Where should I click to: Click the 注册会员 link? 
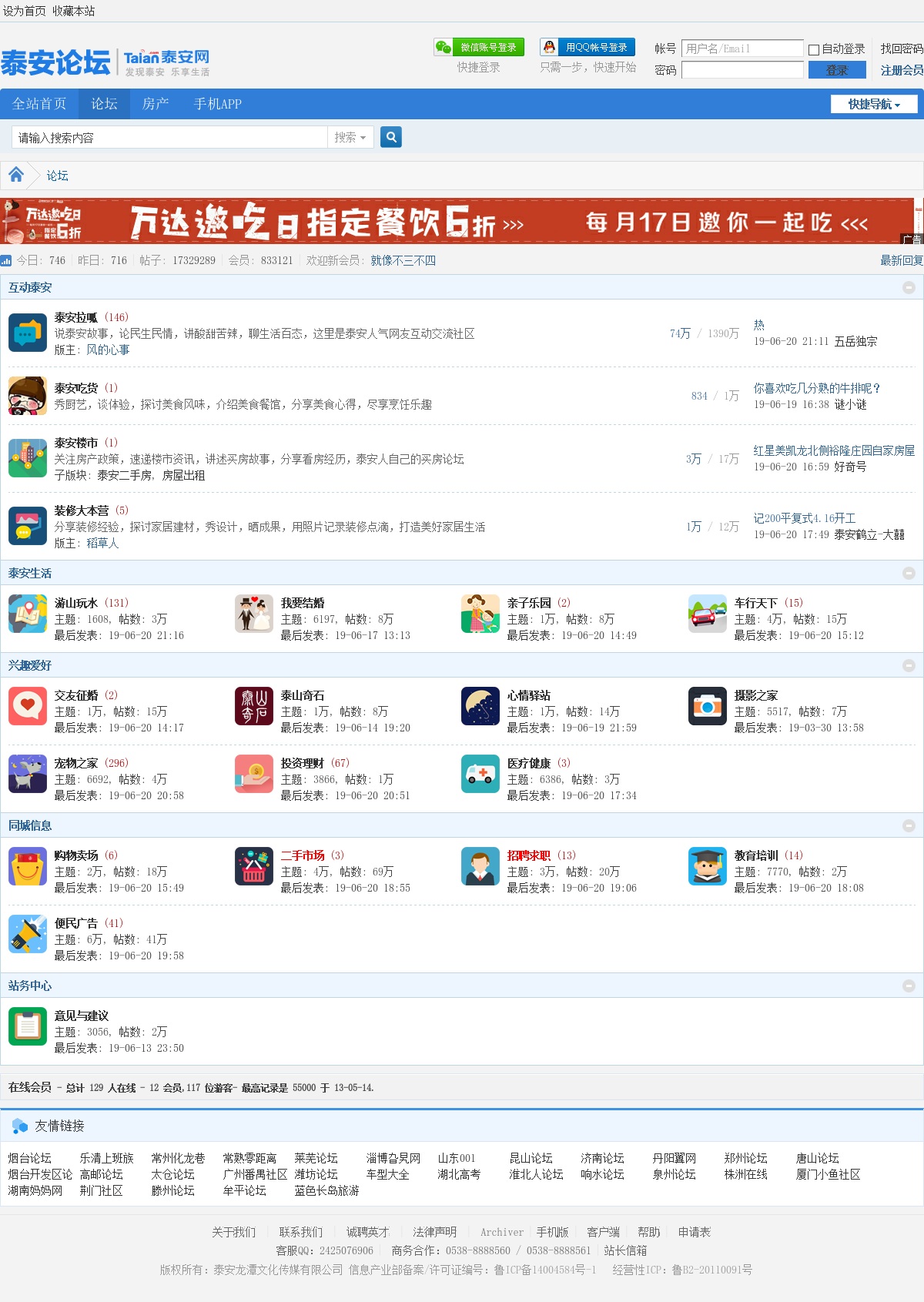tap(901, 70)
